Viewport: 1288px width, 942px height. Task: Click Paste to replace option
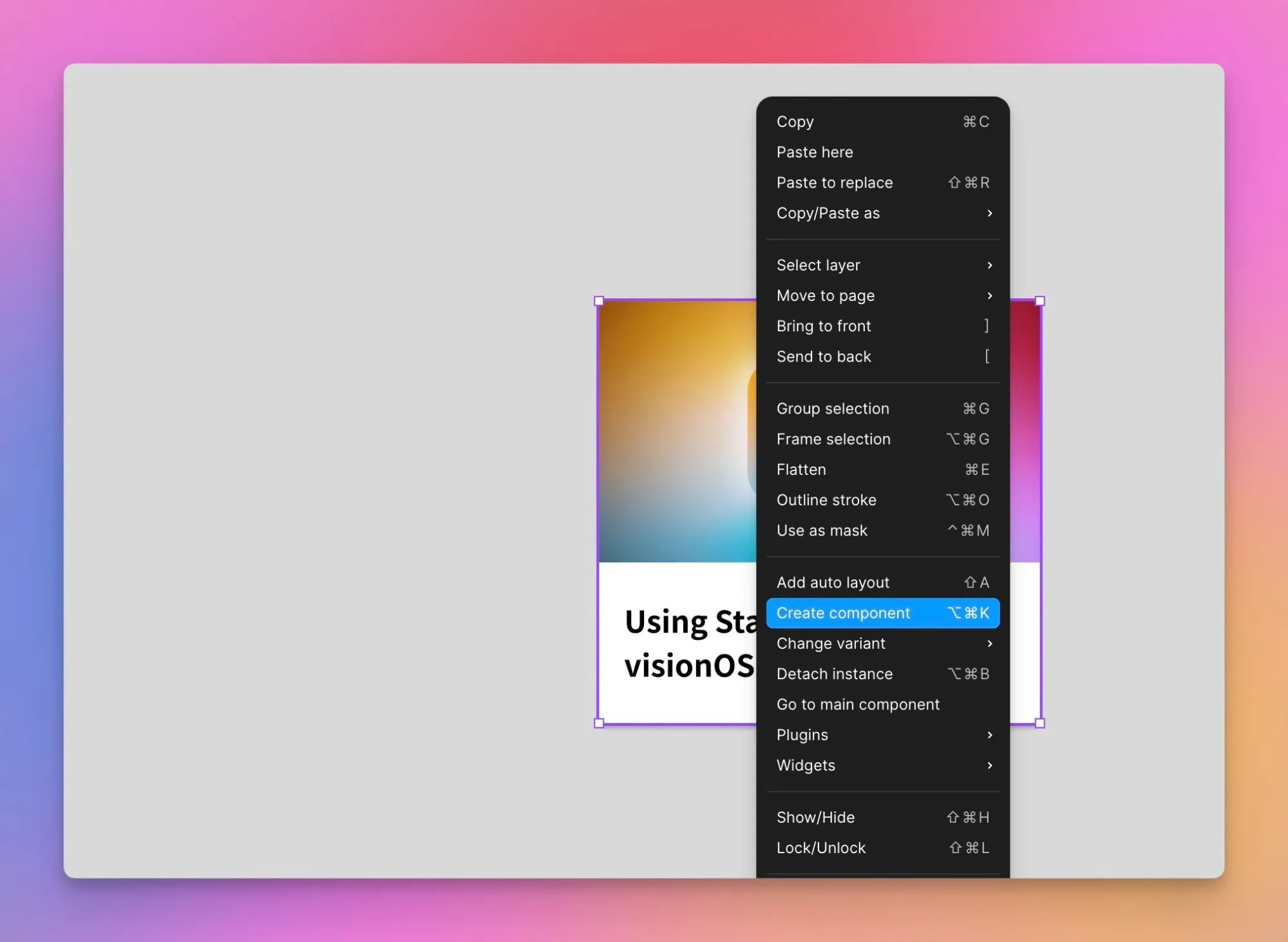(835, 182)
